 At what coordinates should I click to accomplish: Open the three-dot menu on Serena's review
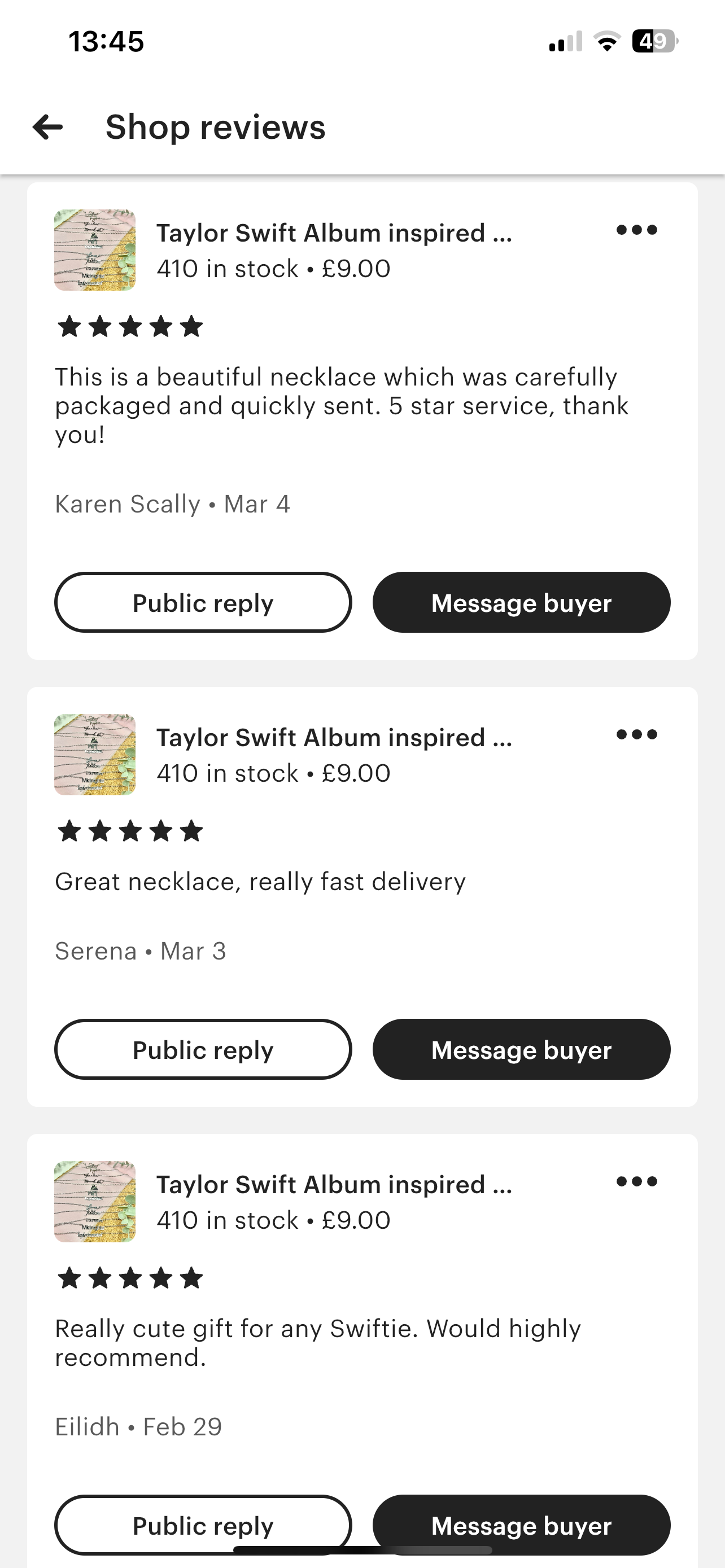tap(636, 735)
